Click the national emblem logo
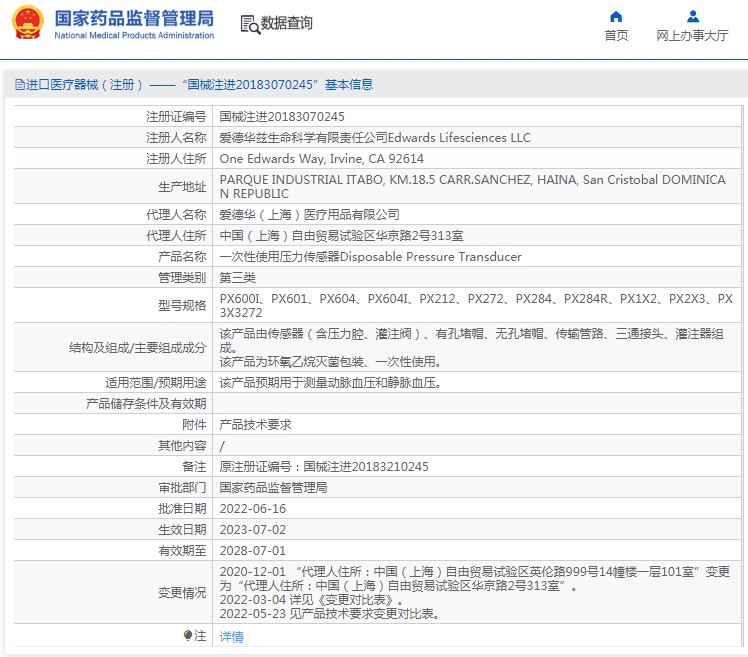The image size is (748, 657). click(x=28, y=22)
